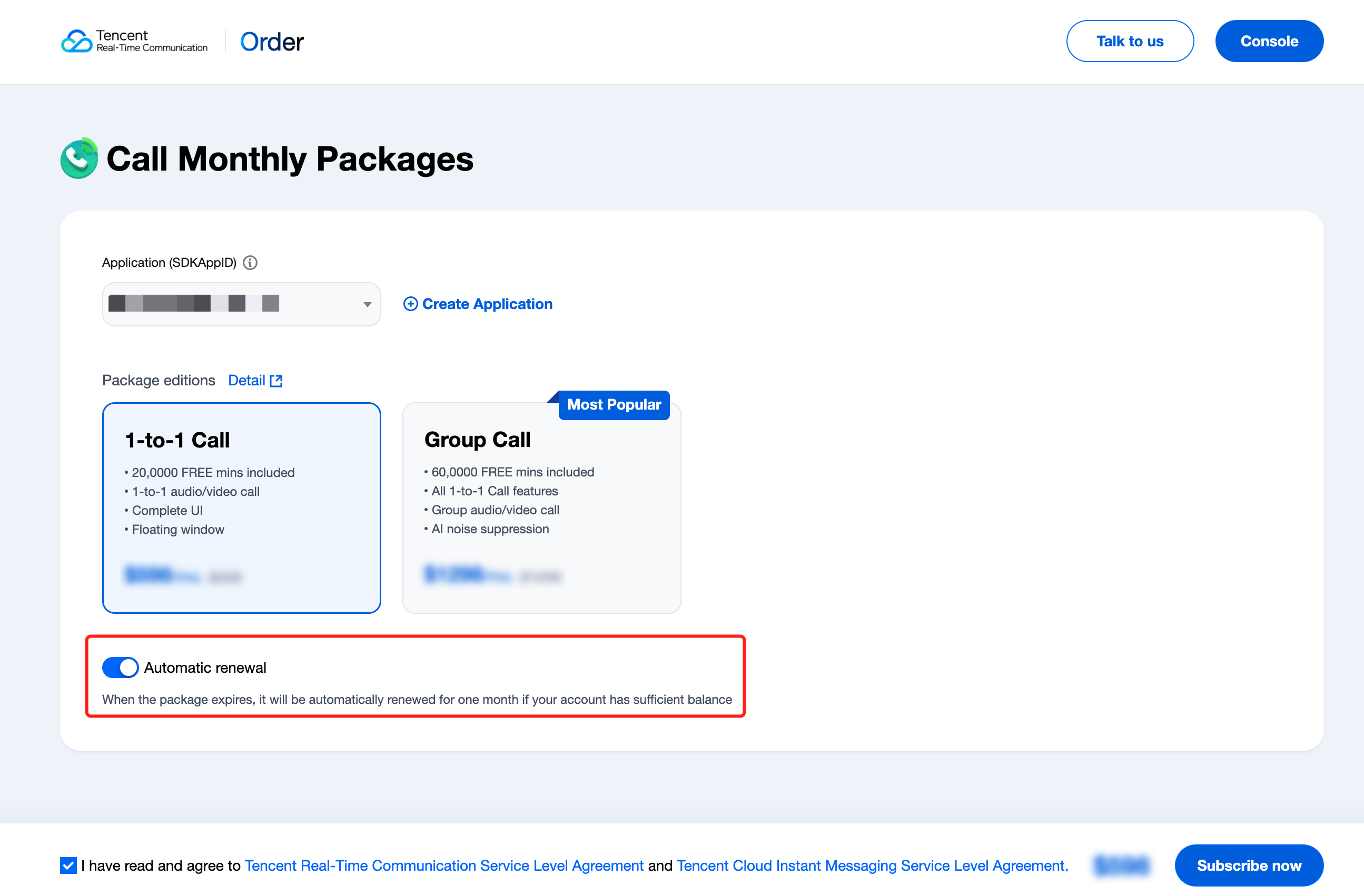The height and width of the screenshot is (896, 1364).
Task: Click the Talk to us button
Action: coord(1130,41)
